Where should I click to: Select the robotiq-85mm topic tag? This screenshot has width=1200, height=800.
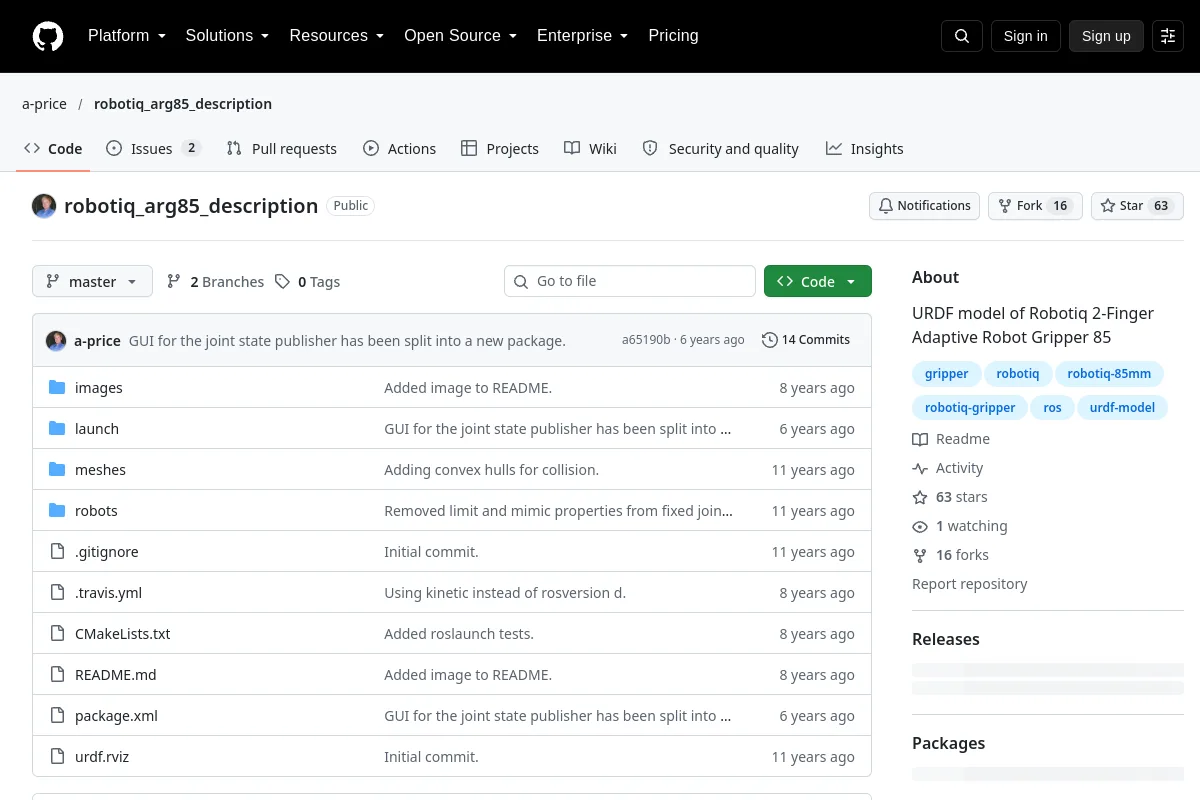1109,374
